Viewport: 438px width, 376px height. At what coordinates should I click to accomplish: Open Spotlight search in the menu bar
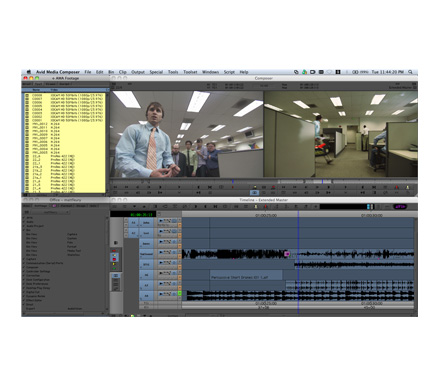(x=410, y=72)
